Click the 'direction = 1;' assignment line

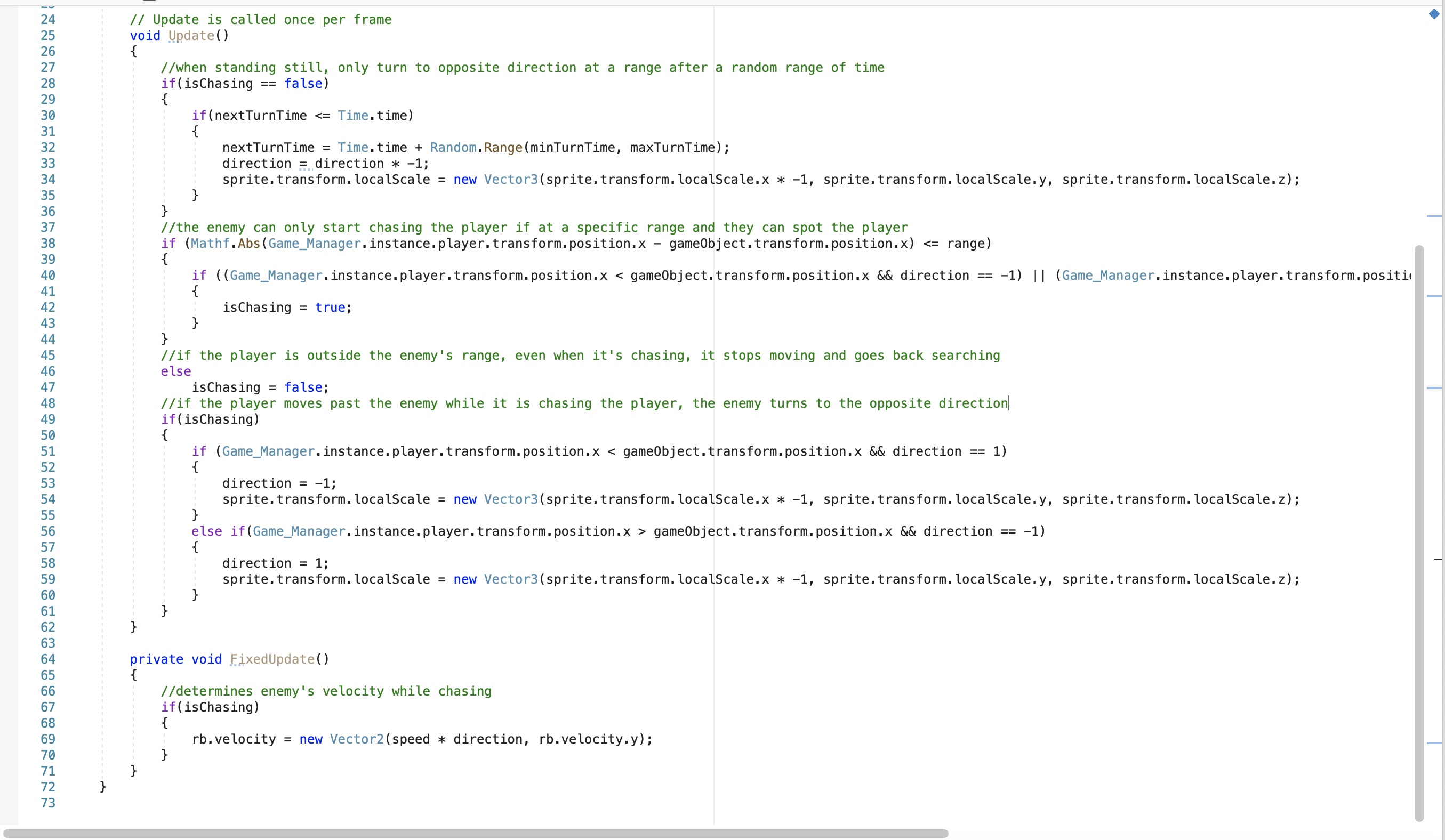[275, 563]
